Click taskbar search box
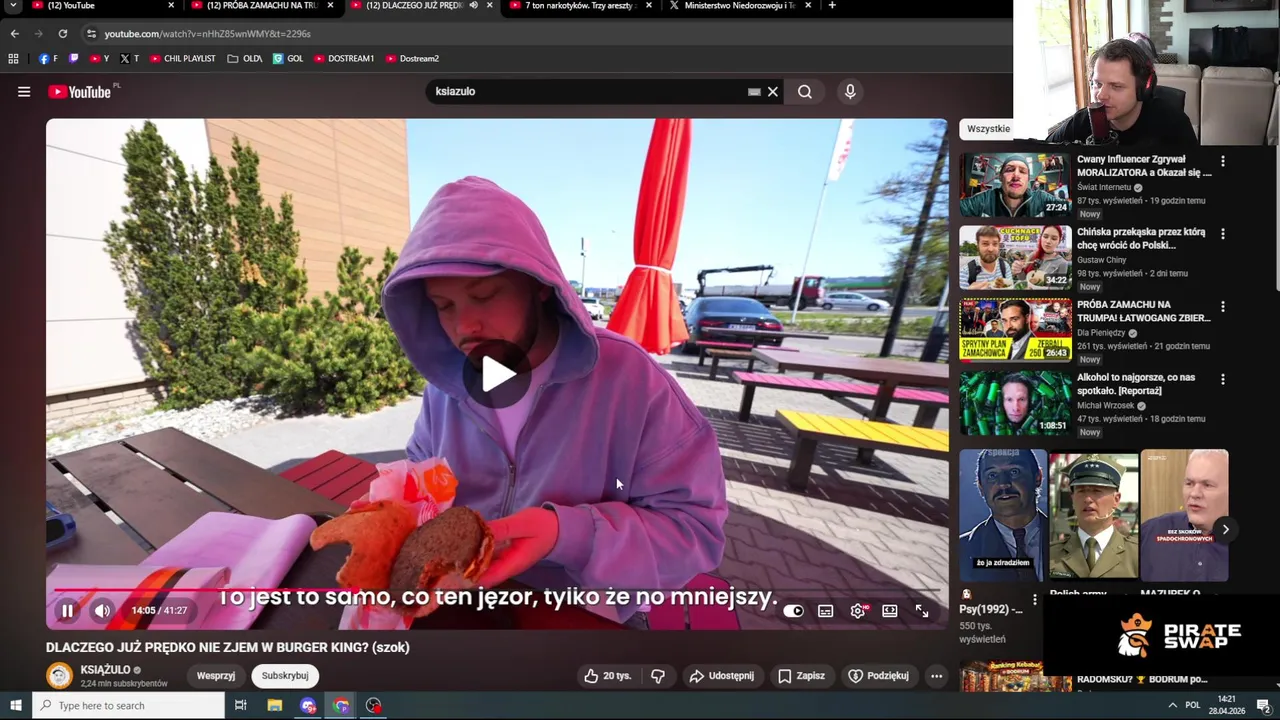The image size is (1280, 720). click(x=128, y=706)
